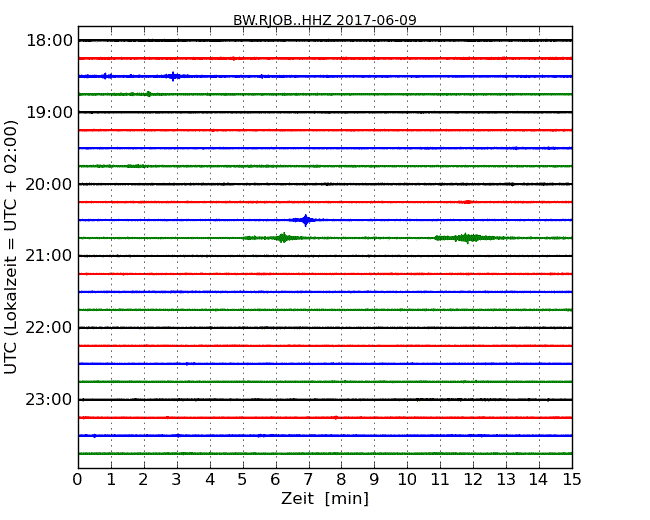
Task: Click the x-axis tick label 5
Action: (243, 480)
